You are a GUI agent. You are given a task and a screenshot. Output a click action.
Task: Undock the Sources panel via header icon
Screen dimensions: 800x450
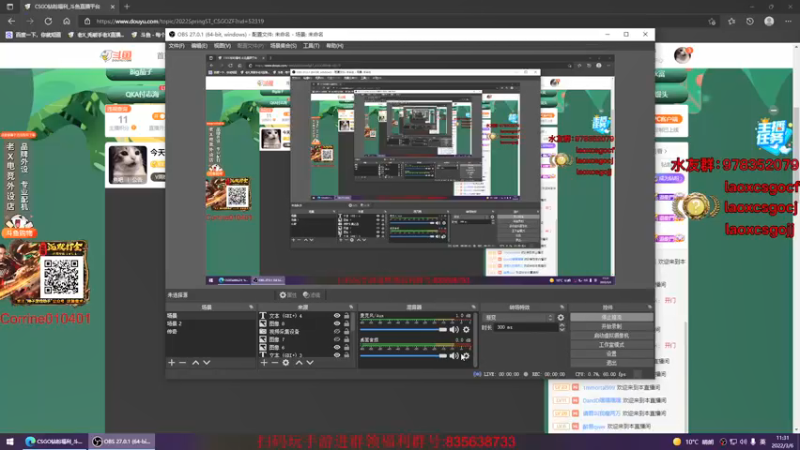351,307
